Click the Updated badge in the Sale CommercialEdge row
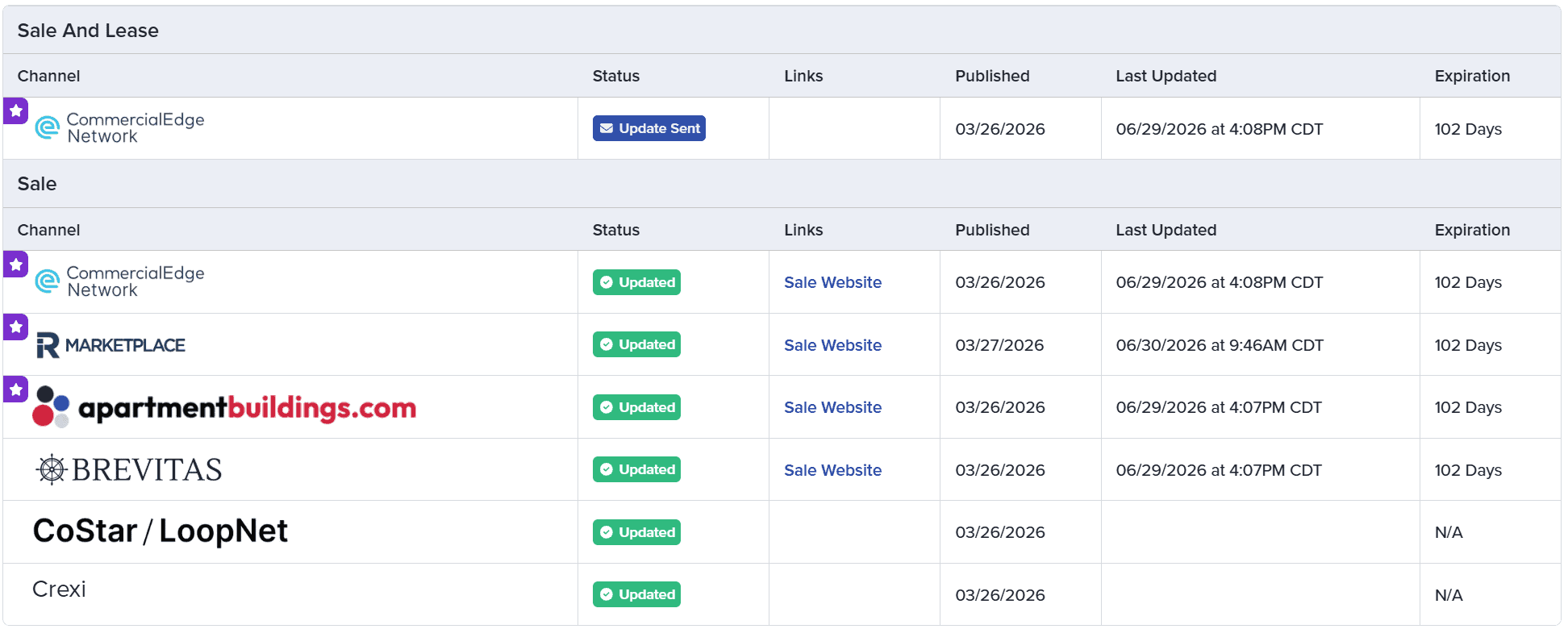The width and height of the screenshot is (1568, 629). [x=636, y=282]
